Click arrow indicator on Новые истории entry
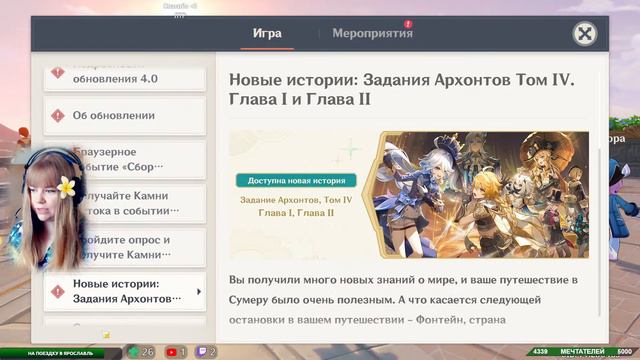The width and height of the screenshot is (640, 360). coord(199,291)
